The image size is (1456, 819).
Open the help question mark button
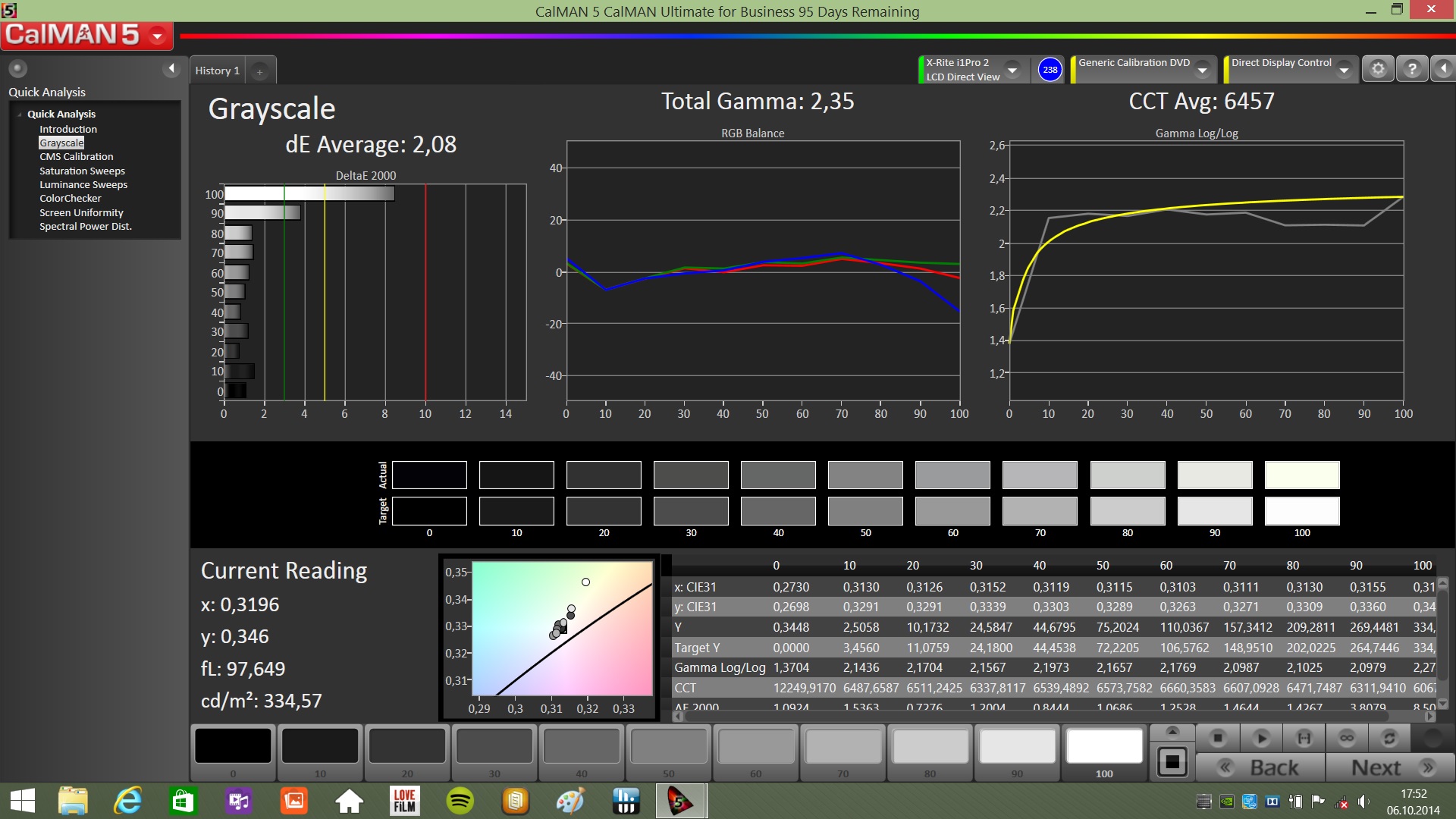pos(1411,69)
